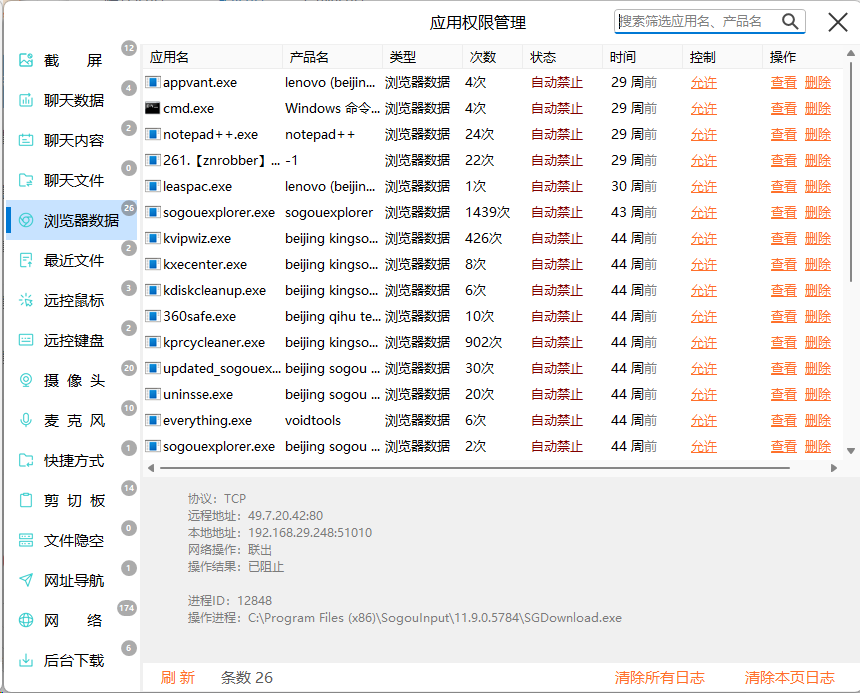Click 删除 for notepad++.exe
860x693 pixels.
point(818,134)
